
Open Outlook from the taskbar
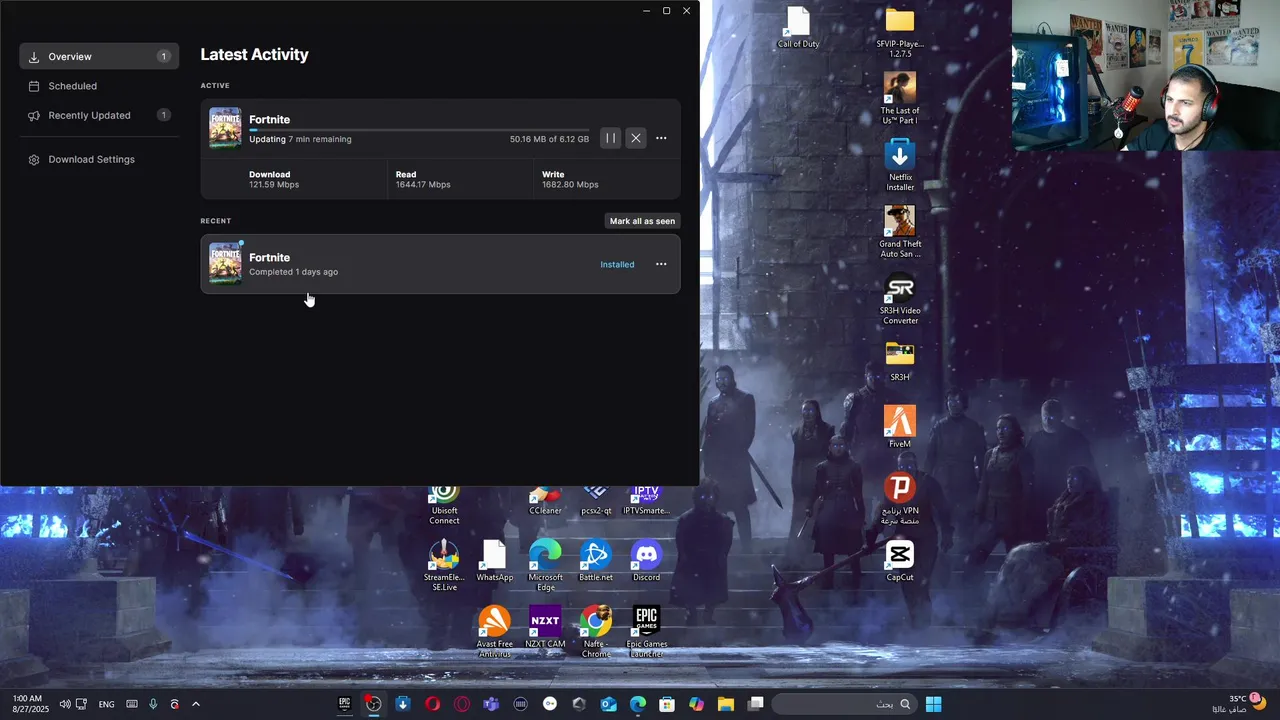click(608, 704)
